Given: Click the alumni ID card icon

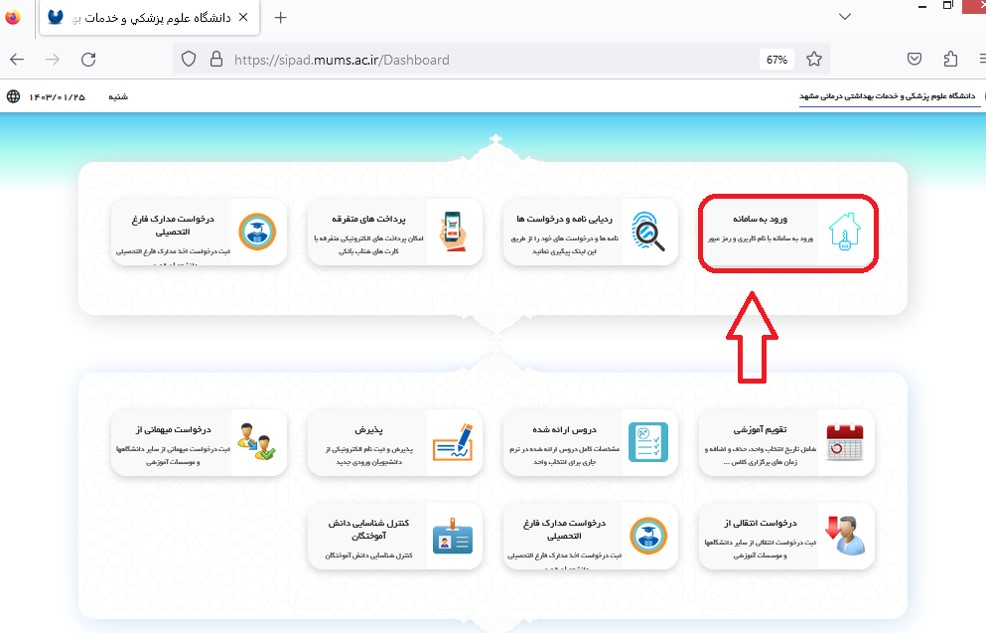Looking at the screenshot, I should 452,536.
